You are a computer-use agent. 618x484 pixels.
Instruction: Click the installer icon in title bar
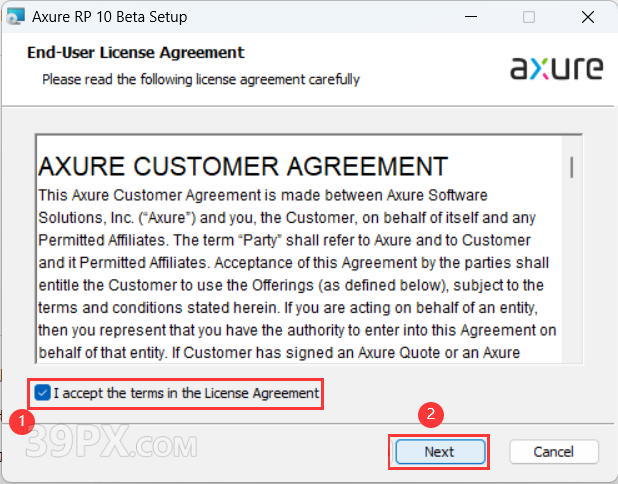[x=15, y=17]
